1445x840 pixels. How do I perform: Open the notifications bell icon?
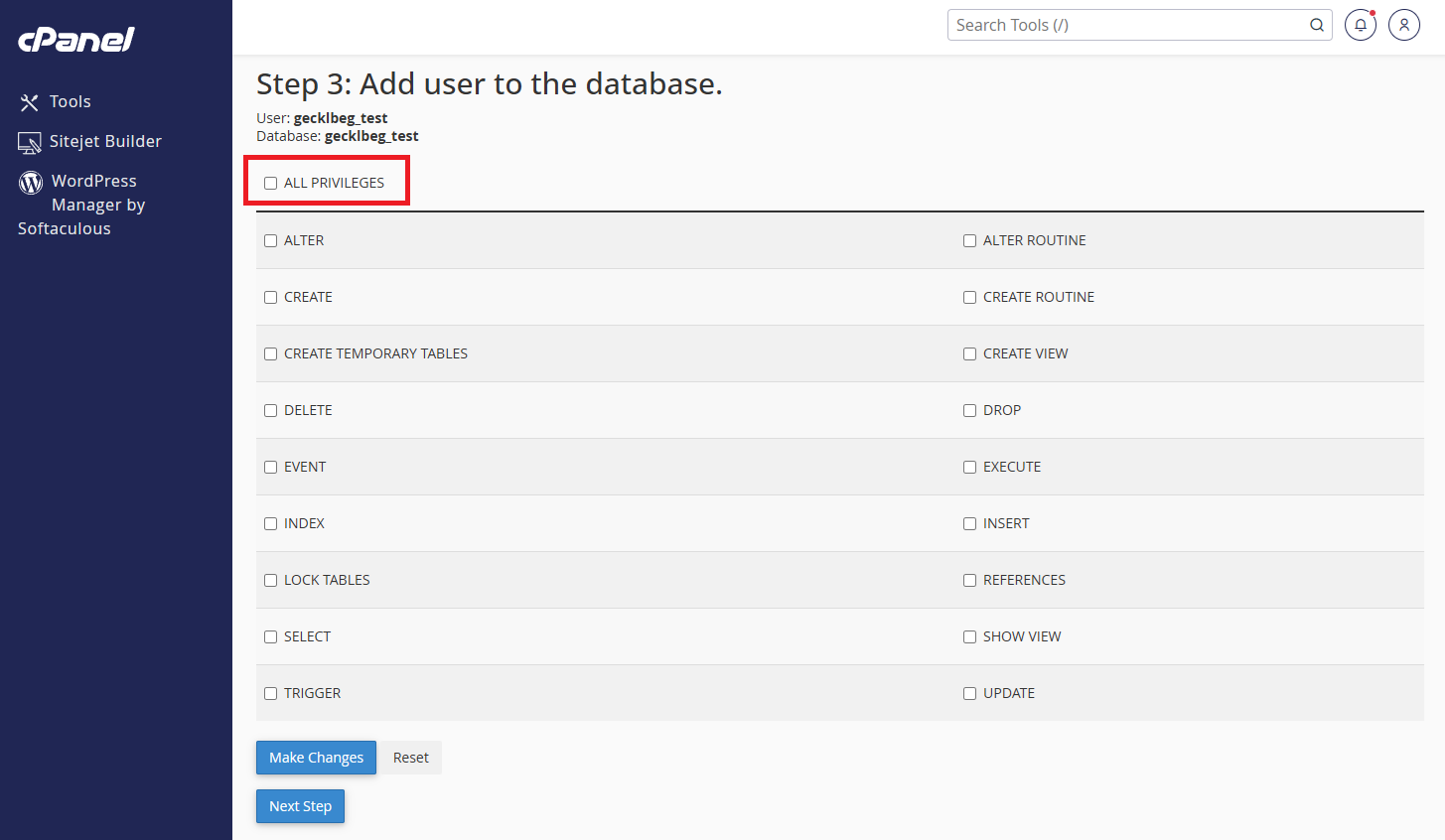(1361, 25)
